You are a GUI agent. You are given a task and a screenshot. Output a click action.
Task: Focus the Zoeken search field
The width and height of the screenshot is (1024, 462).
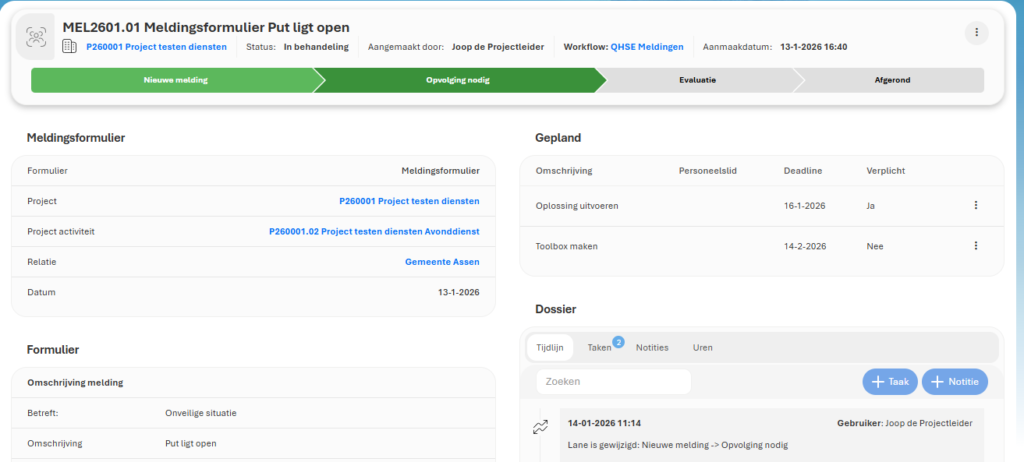pos(613,381)
